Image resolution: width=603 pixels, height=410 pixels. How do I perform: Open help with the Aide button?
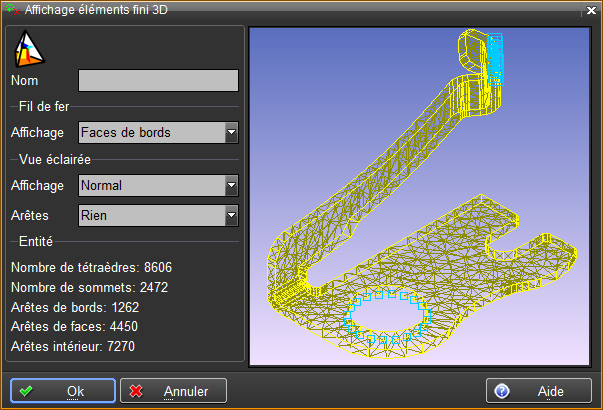[539, 391]
